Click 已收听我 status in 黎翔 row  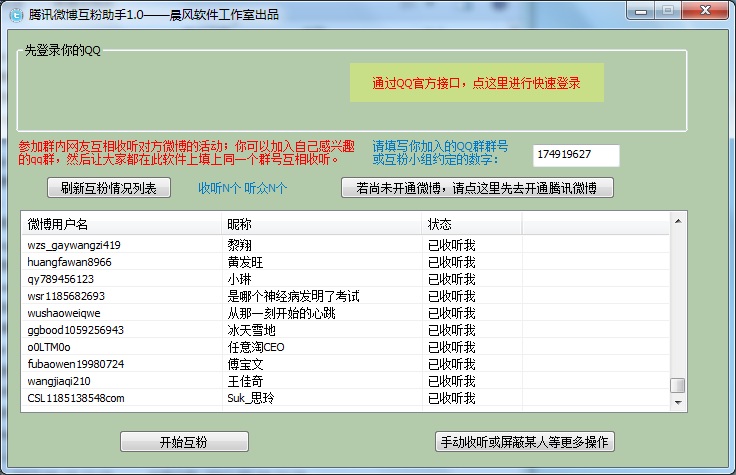[452, 245]
